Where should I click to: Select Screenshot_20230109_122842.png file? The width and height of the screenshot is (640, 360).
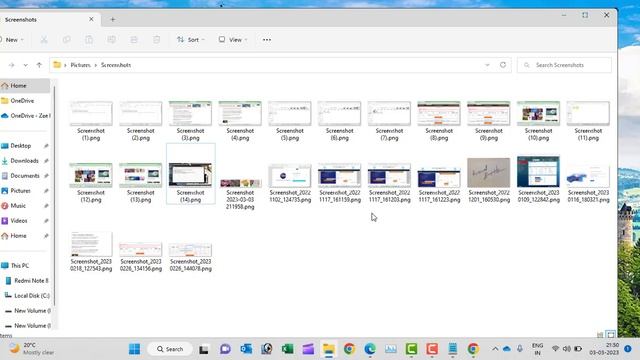point(538,179)
